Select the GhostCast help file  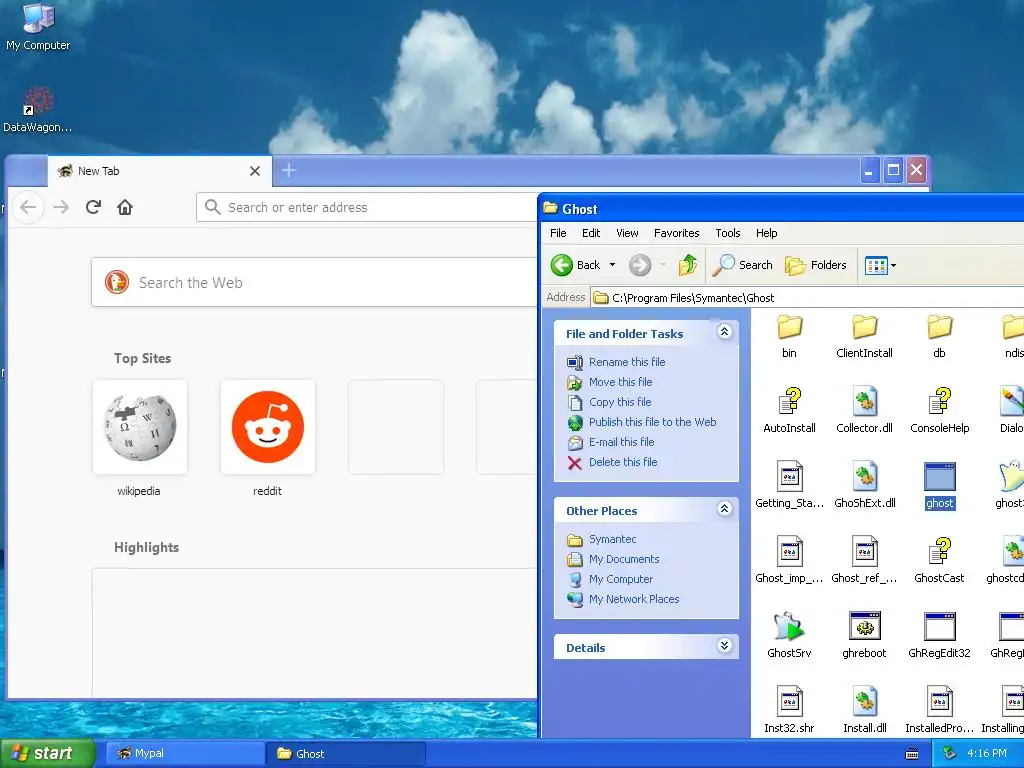(x=940, y=560)
